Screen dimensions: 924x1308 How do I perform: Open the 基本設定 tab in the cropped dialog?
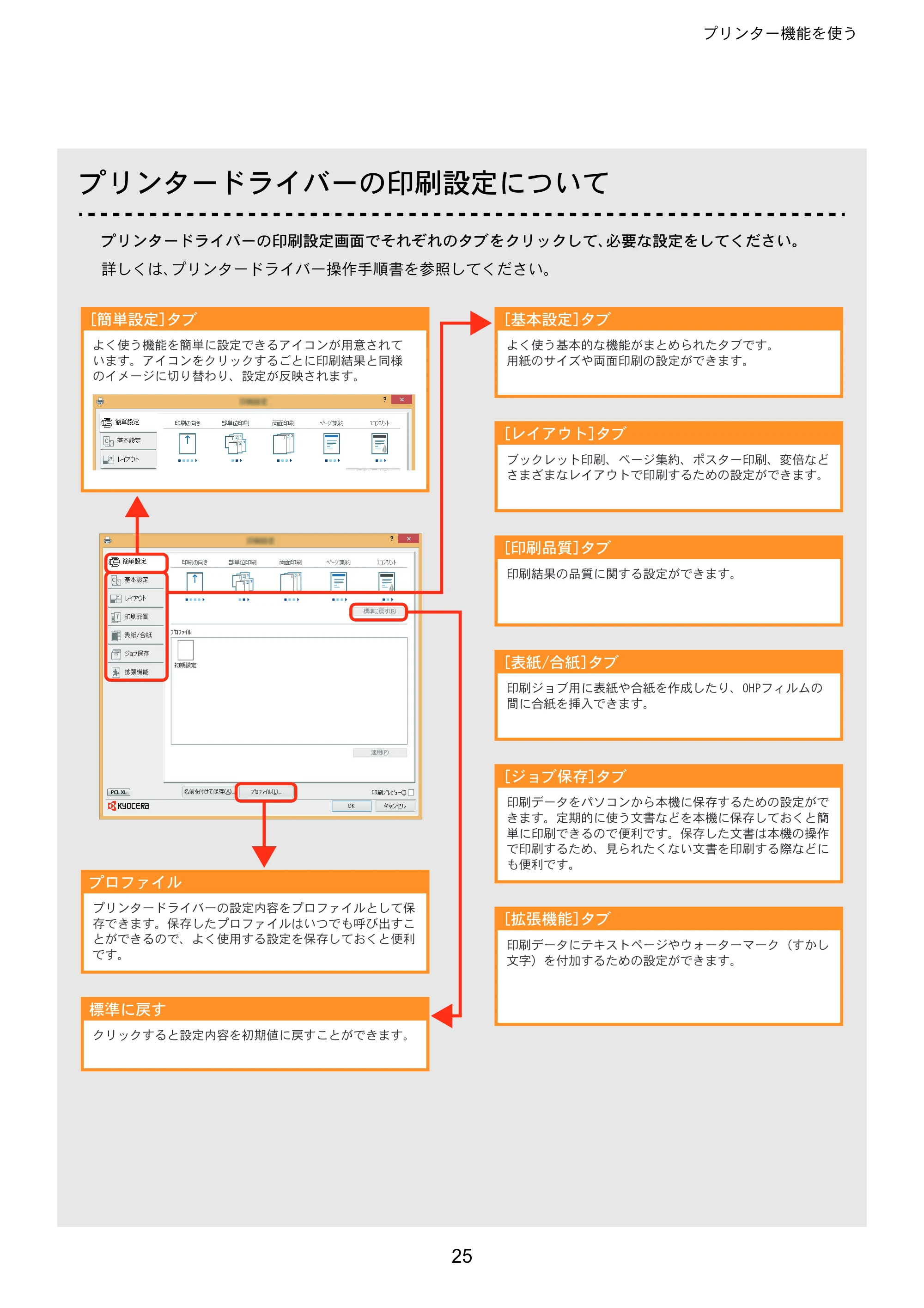(x=128, y=440)
